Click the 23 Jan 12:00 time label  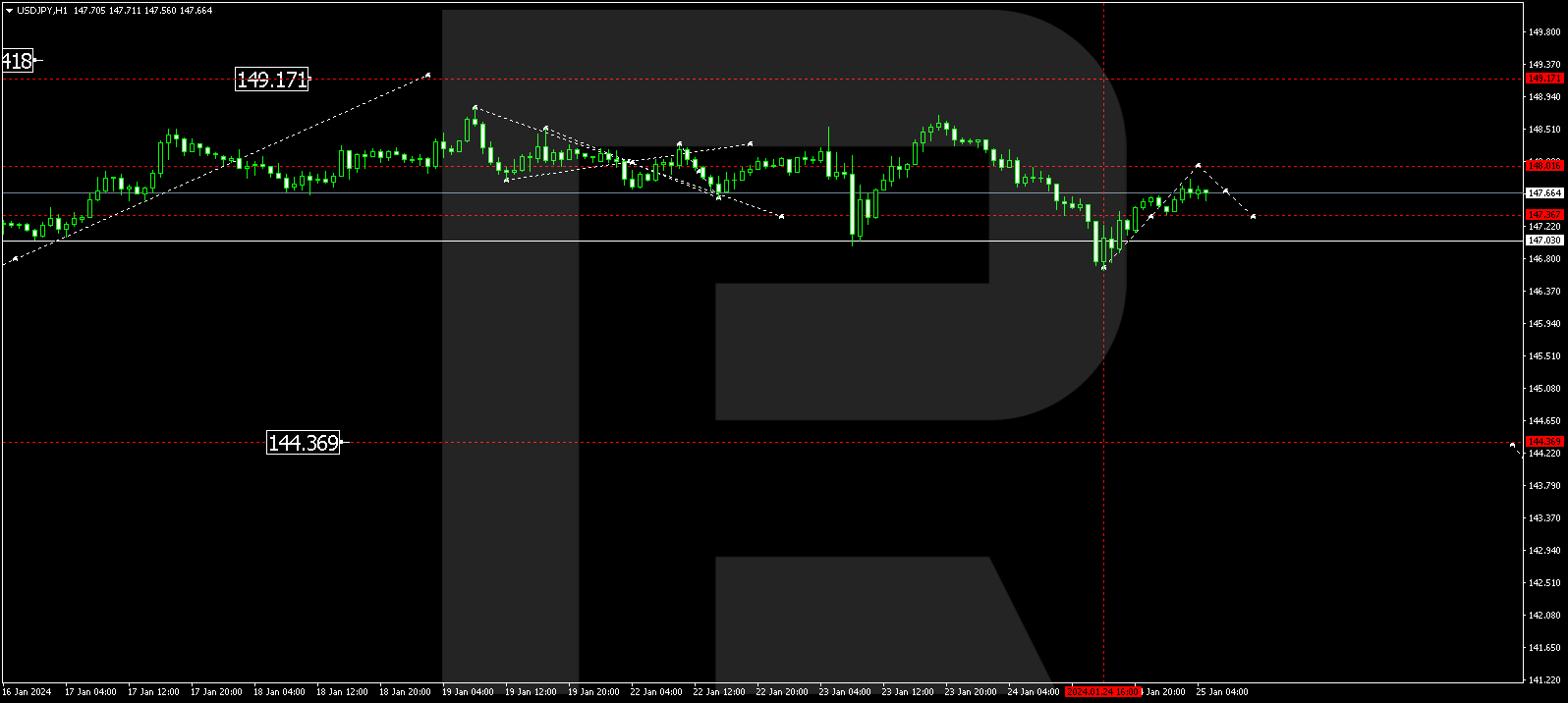coord(908,692)
